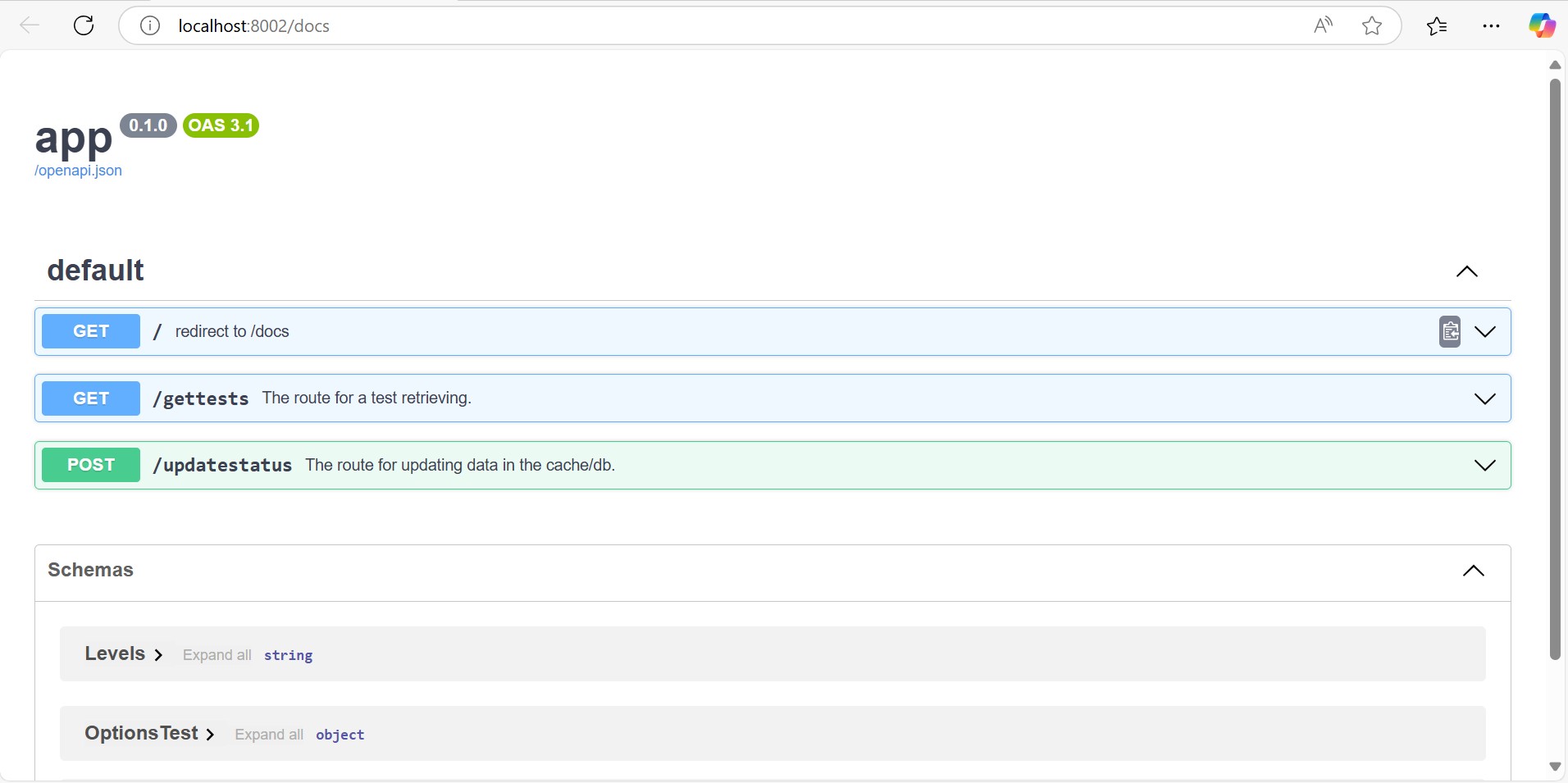Screen dimensions: 1568x783
Task: Open the Copilot icon
Action: [x=1542, y=26]
